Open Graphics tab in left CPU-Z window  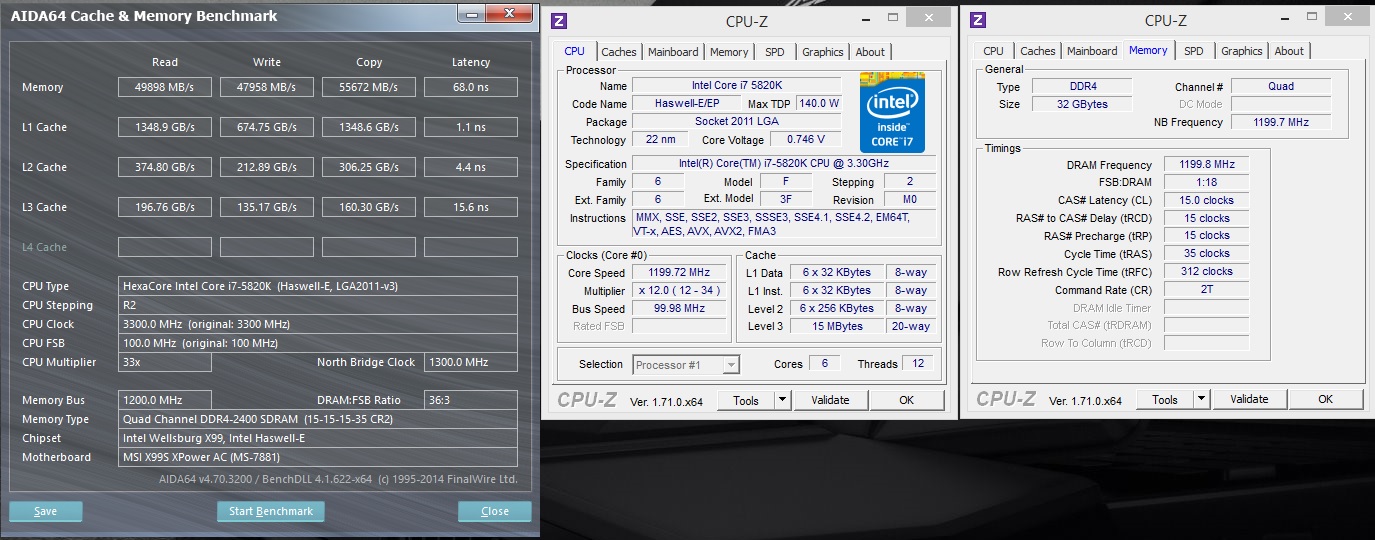coord(823,52)
